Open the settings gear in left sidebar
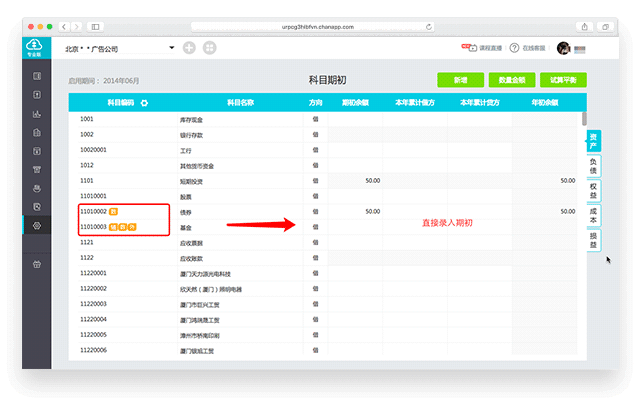 [x=37, y=226]
